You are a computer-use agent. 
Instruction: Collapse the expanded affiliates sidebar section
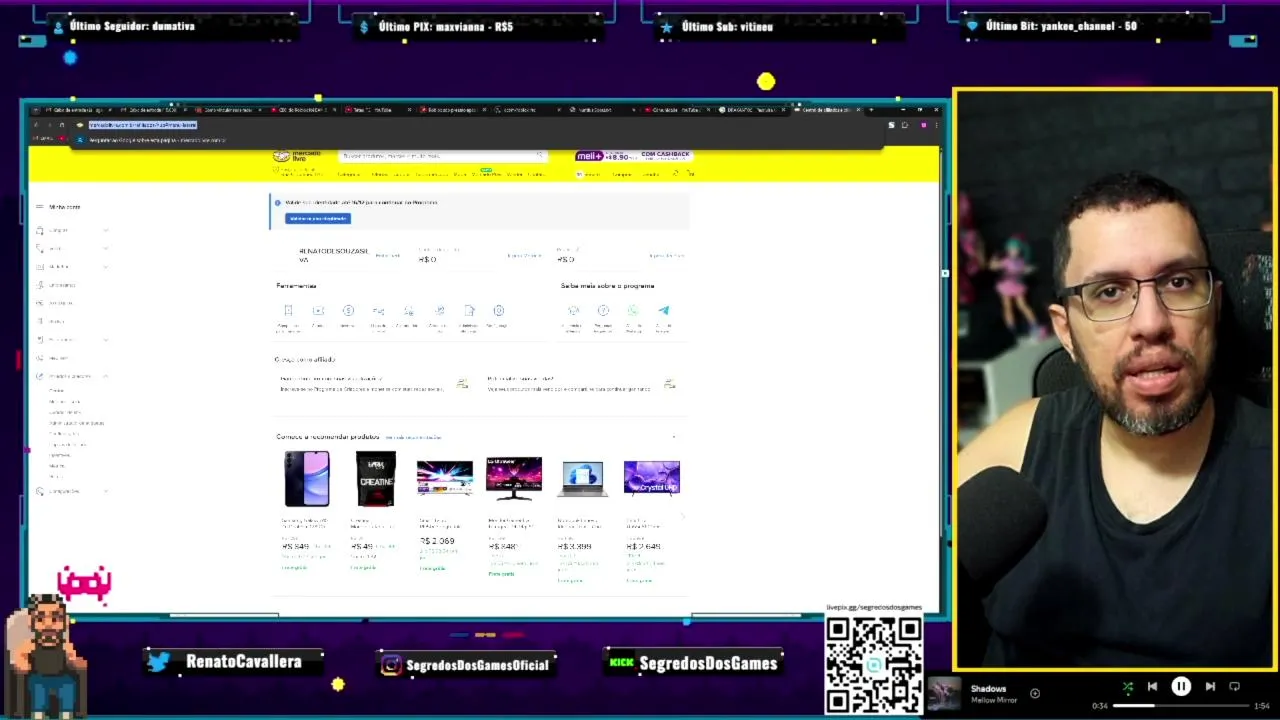pyautogui.click(x=105, y=376)
